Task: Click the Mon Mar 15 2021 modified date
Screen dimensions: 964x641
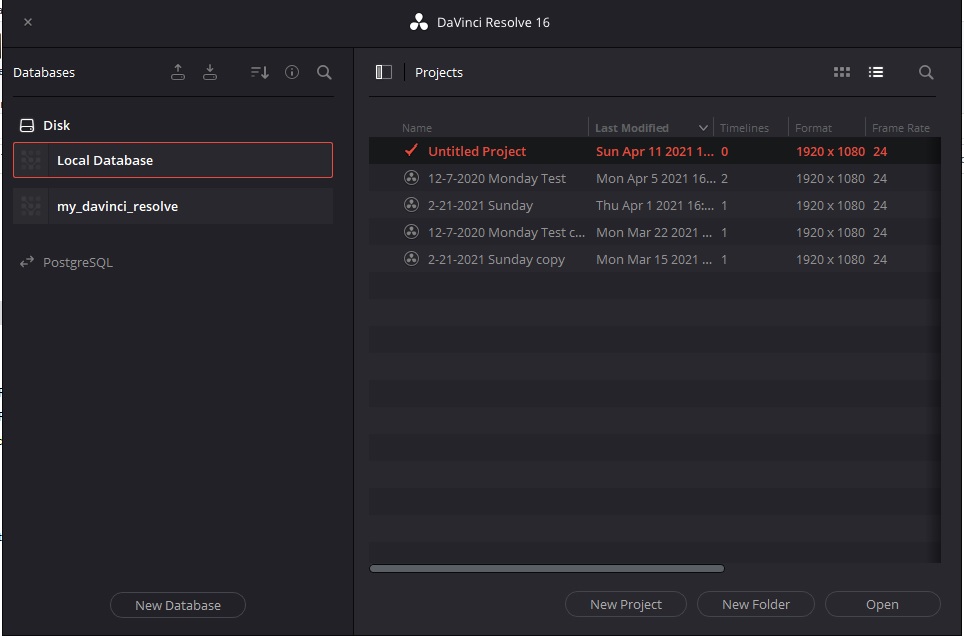Action: click(x=654, y=259)
